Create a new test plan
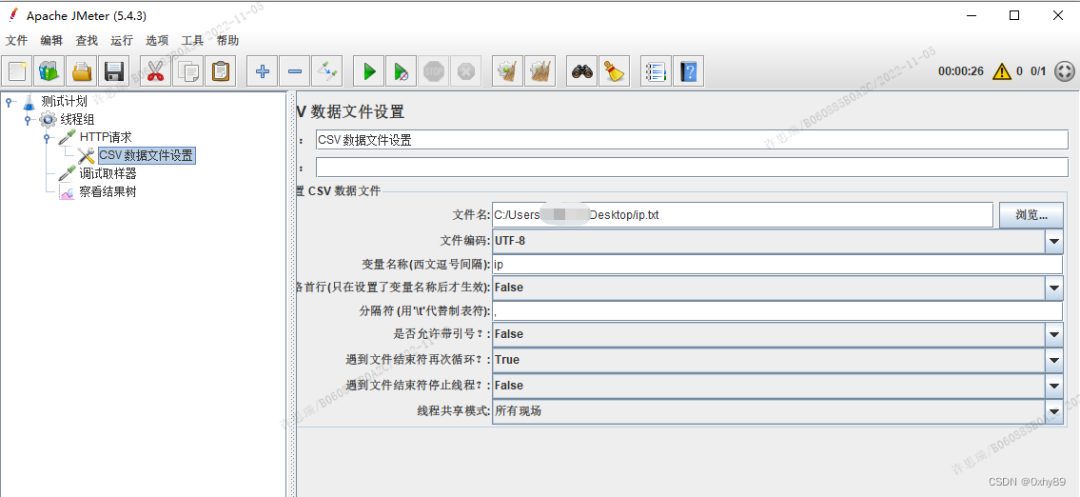The width and height of the screenshot is (1080, 497). [x=17, y=71]
